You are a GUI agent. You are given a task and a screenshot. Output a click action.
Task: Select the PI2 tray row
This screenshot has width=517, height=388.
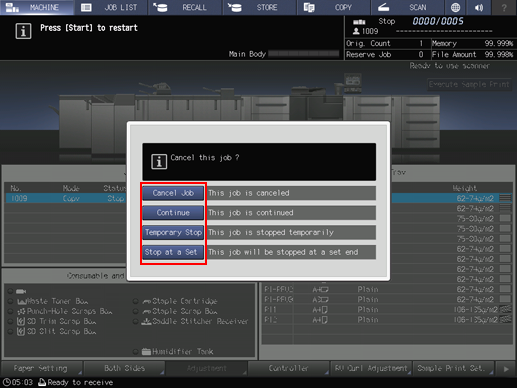[387, 320]
